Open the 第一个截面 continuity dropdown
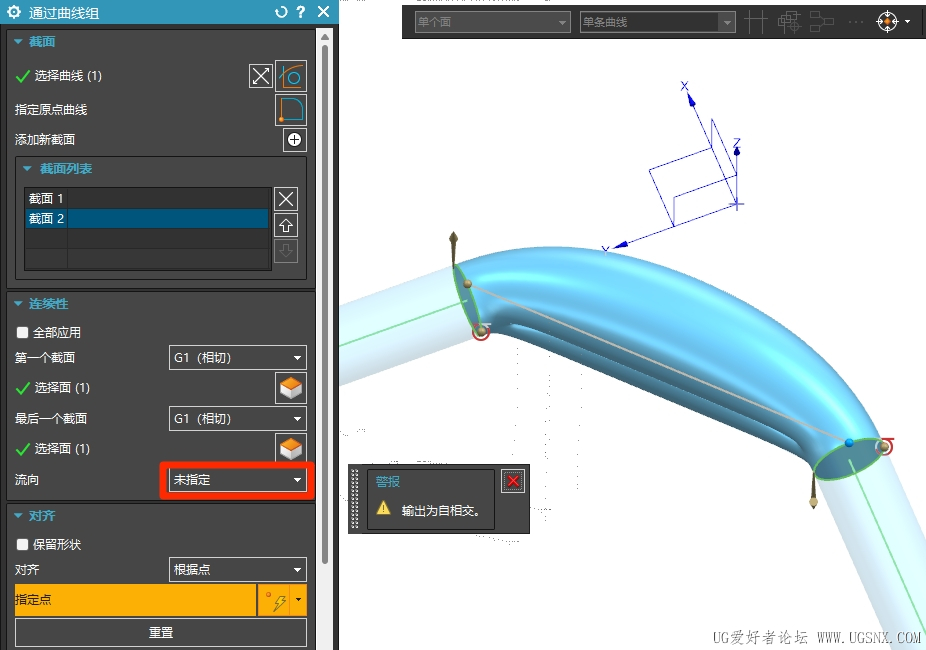This screenshot has height=650, width=926. tap(237, 358)
